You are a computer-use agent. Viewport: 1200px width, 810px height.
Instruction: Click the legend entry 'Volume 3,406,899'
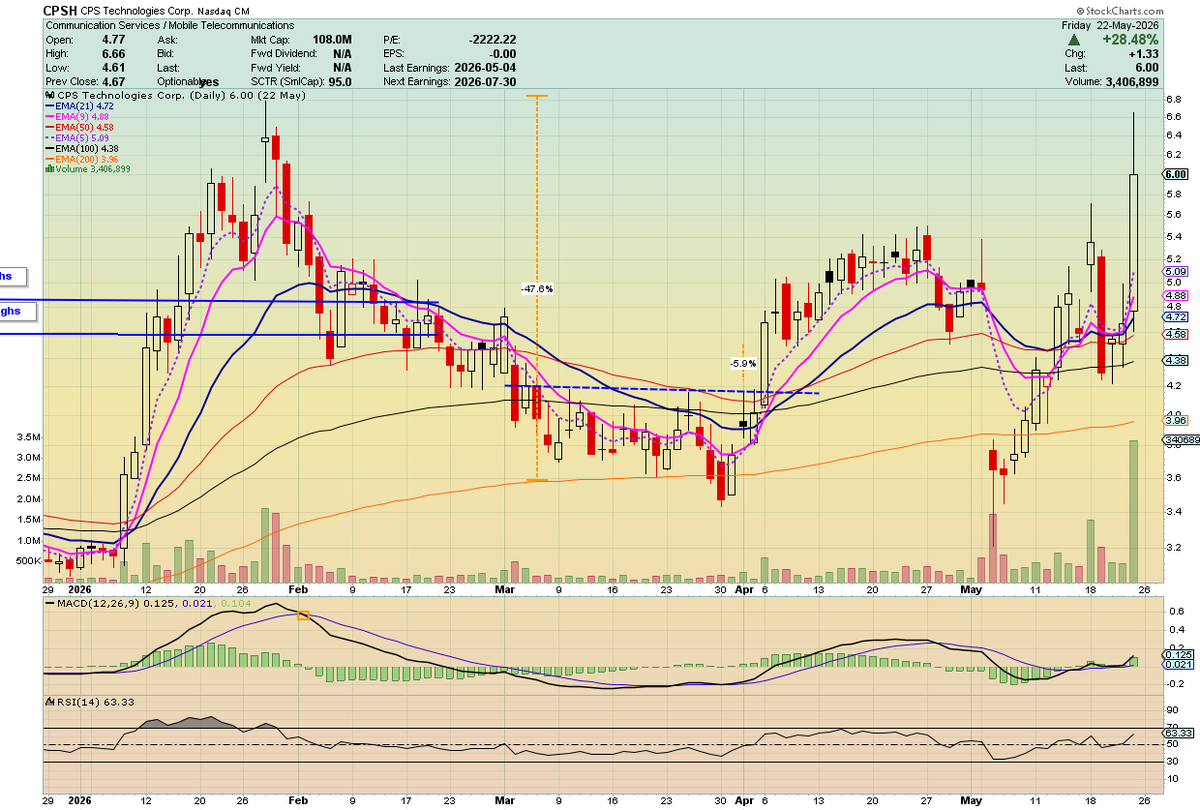88,170
